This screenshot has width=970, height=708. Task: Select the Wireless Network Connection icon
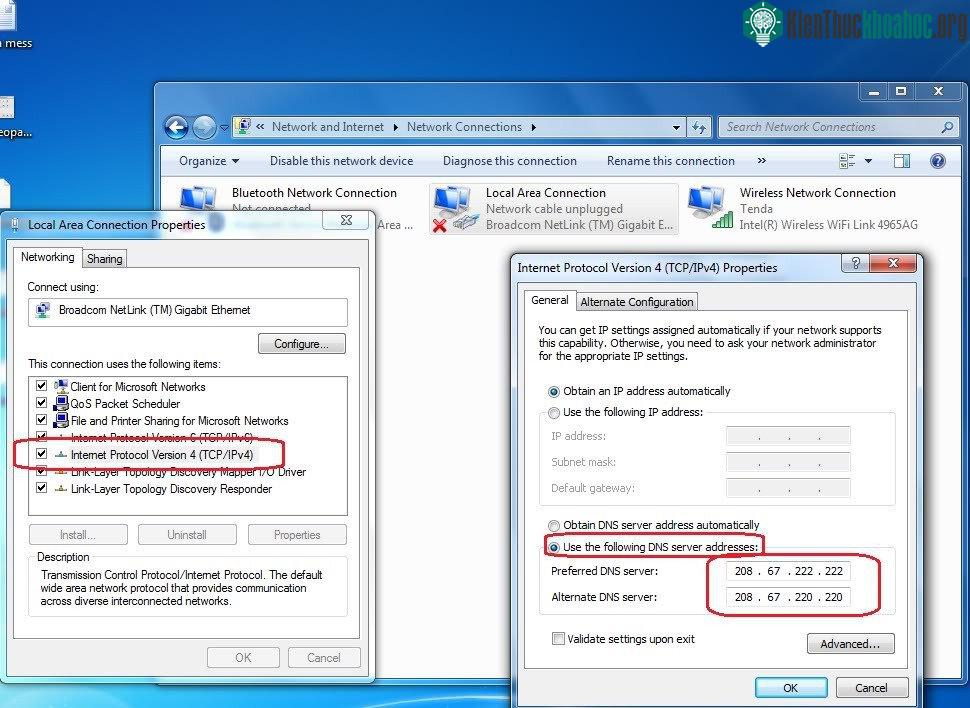tap(709, 208)
